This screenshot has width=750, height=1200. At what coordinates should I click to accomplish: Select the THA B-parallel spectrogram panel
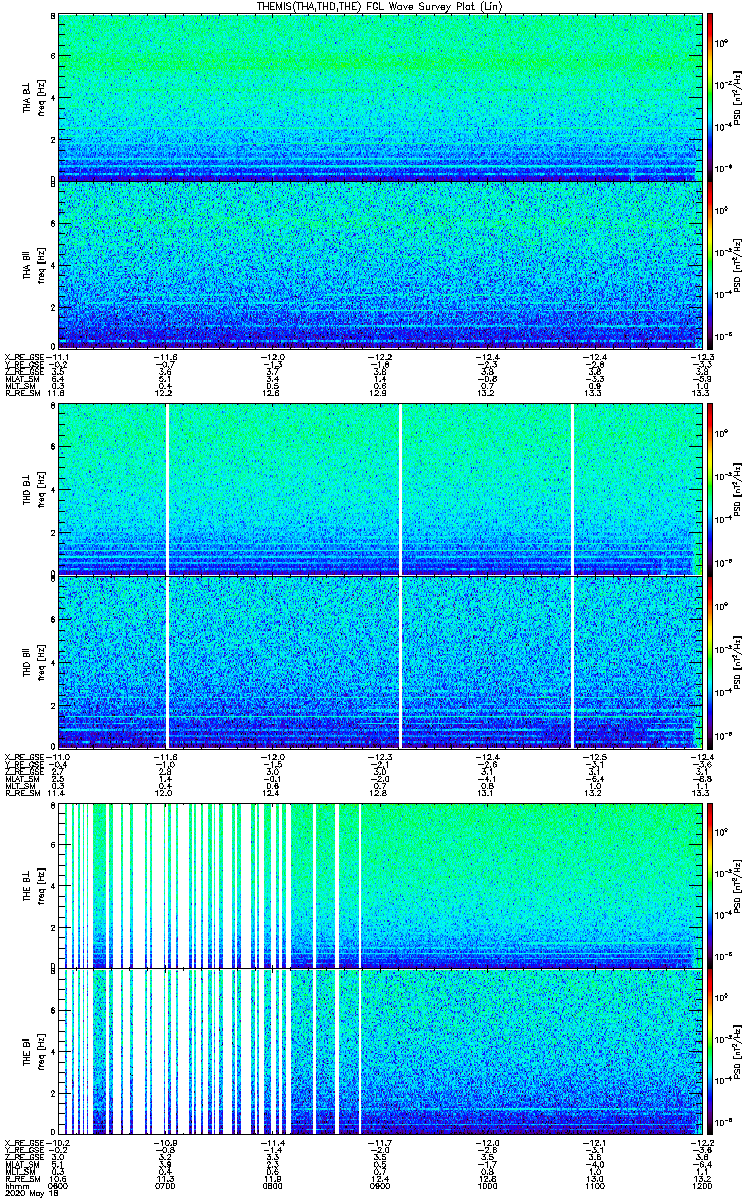click(x=378, y=264)
